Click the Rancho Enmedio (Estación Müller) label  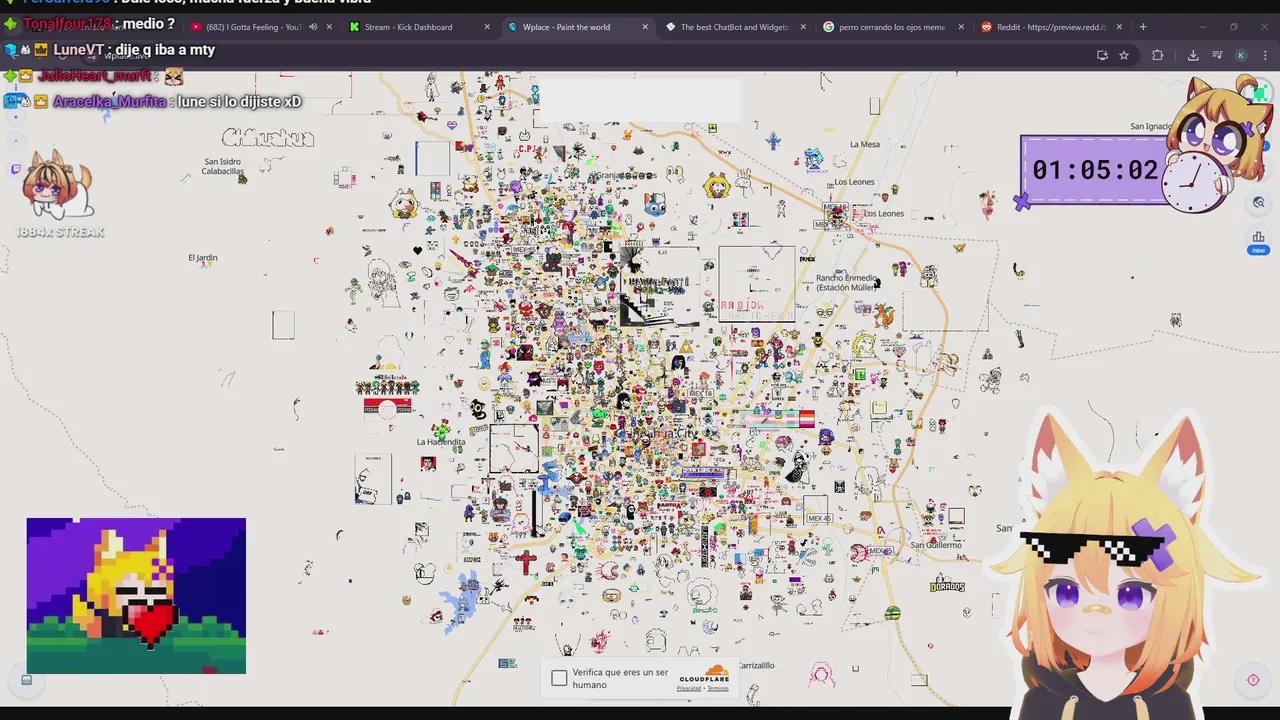pos(846,283)
